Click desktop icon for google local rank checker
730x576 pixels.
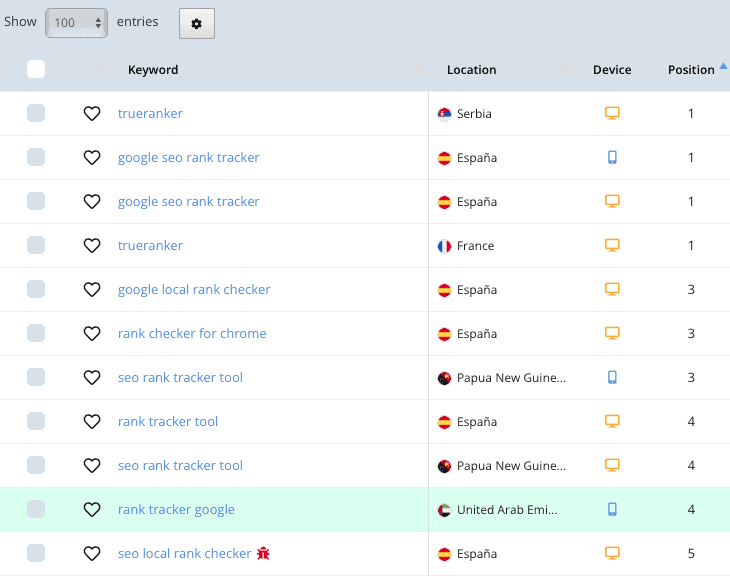[612, 289]
